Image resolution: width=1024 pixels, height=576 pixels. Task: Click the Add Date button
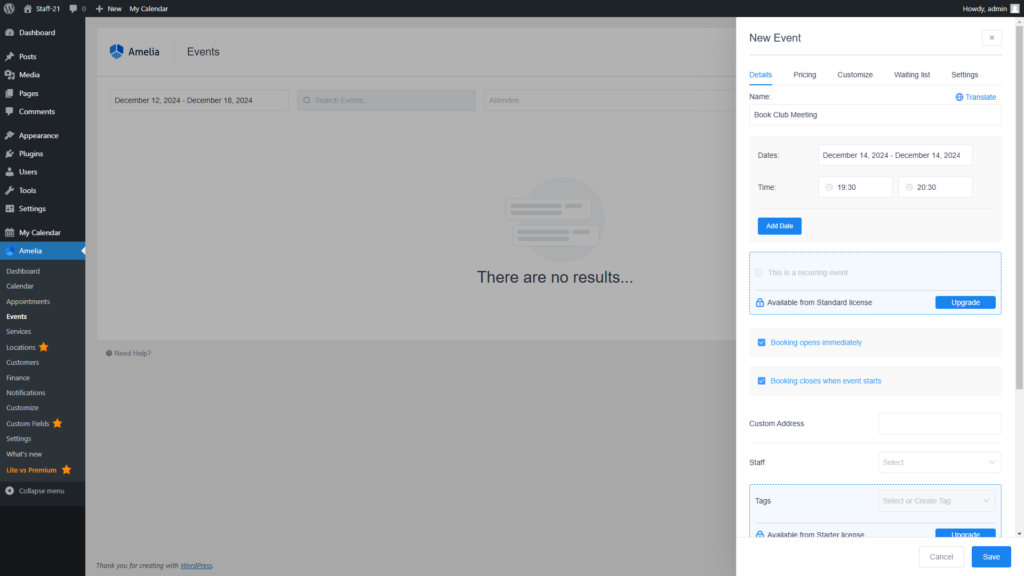point(779,226)
